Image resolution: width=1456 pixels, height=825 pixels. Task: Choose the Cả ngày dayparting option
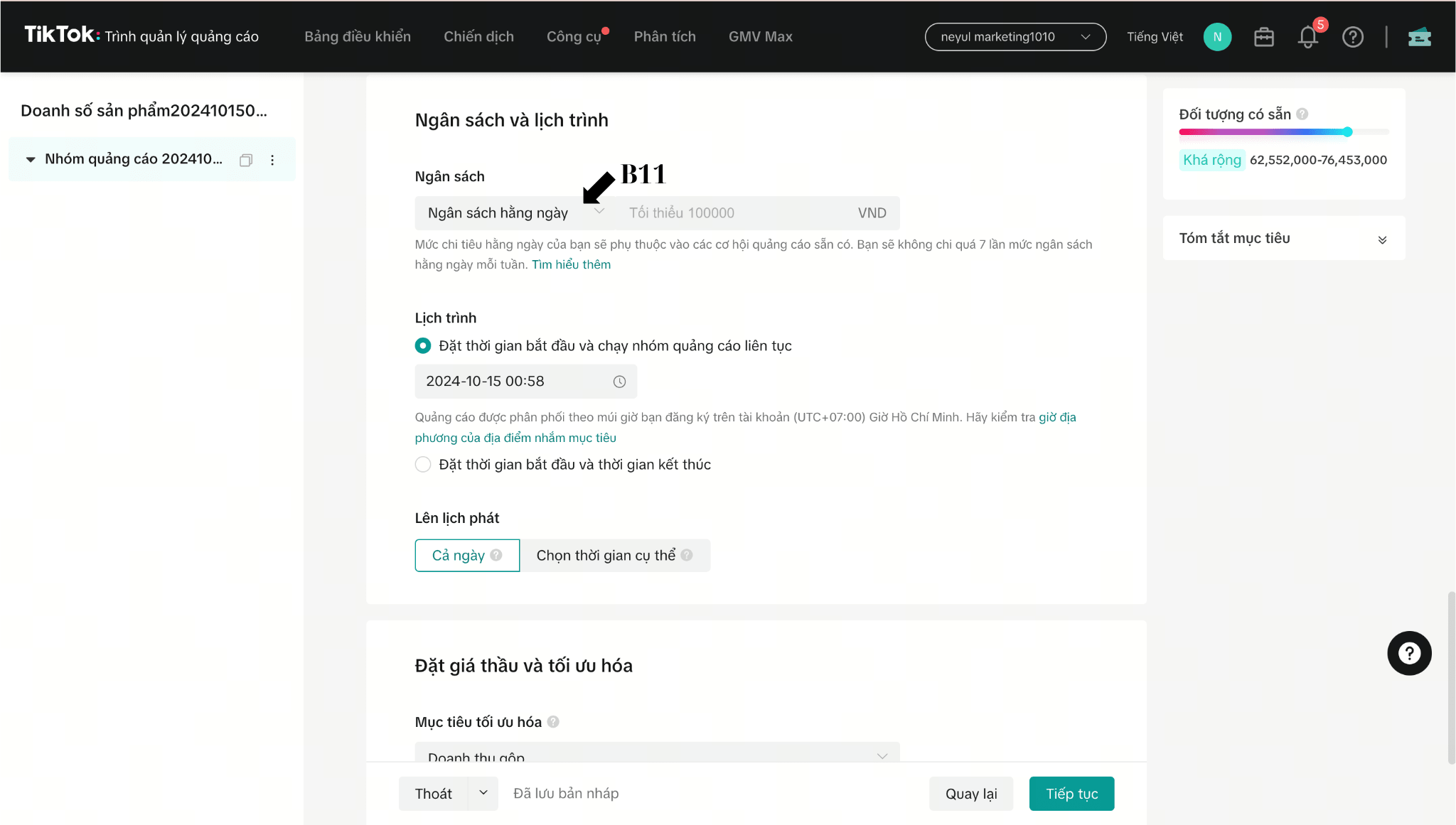(467, 556)
